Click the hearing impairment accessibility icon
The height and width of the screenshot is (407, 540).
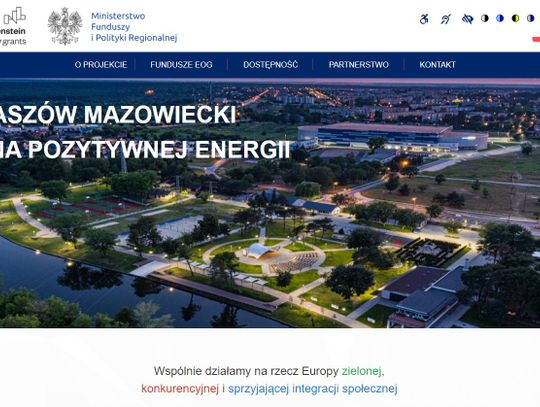tap(446, 19)
